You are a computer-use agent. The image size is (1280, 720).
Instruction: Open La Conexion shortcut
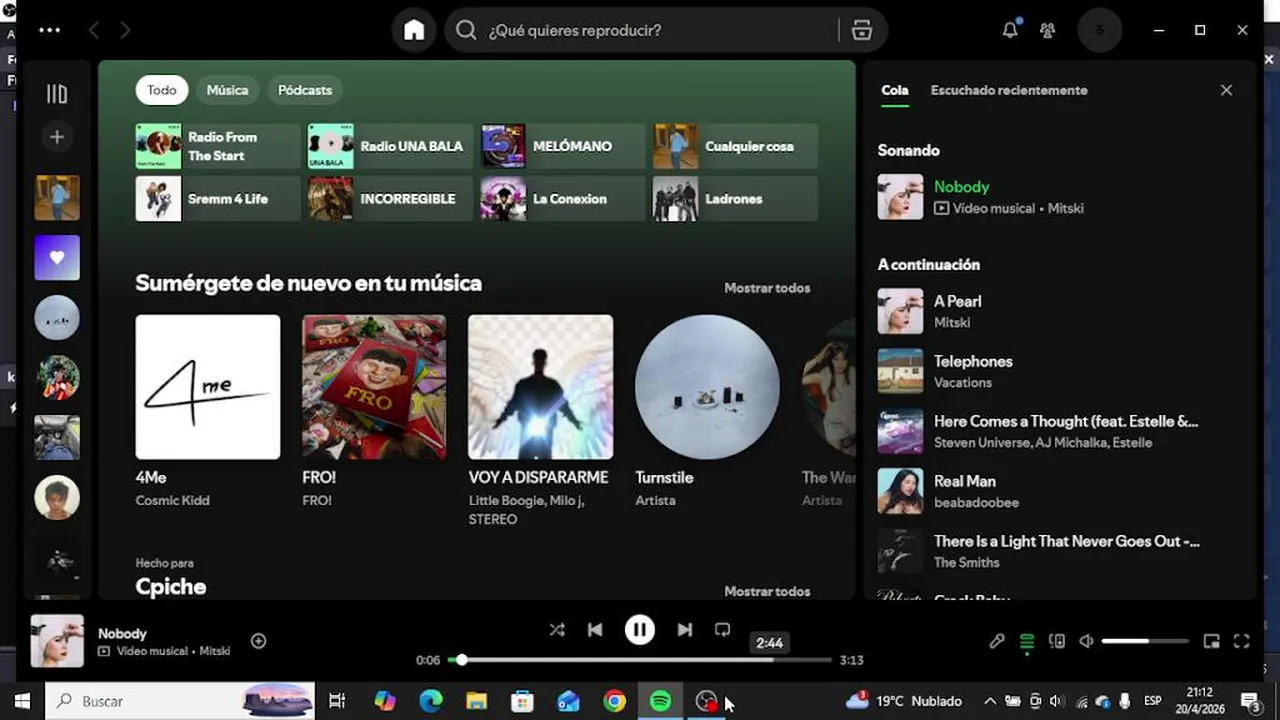(563, 198)
